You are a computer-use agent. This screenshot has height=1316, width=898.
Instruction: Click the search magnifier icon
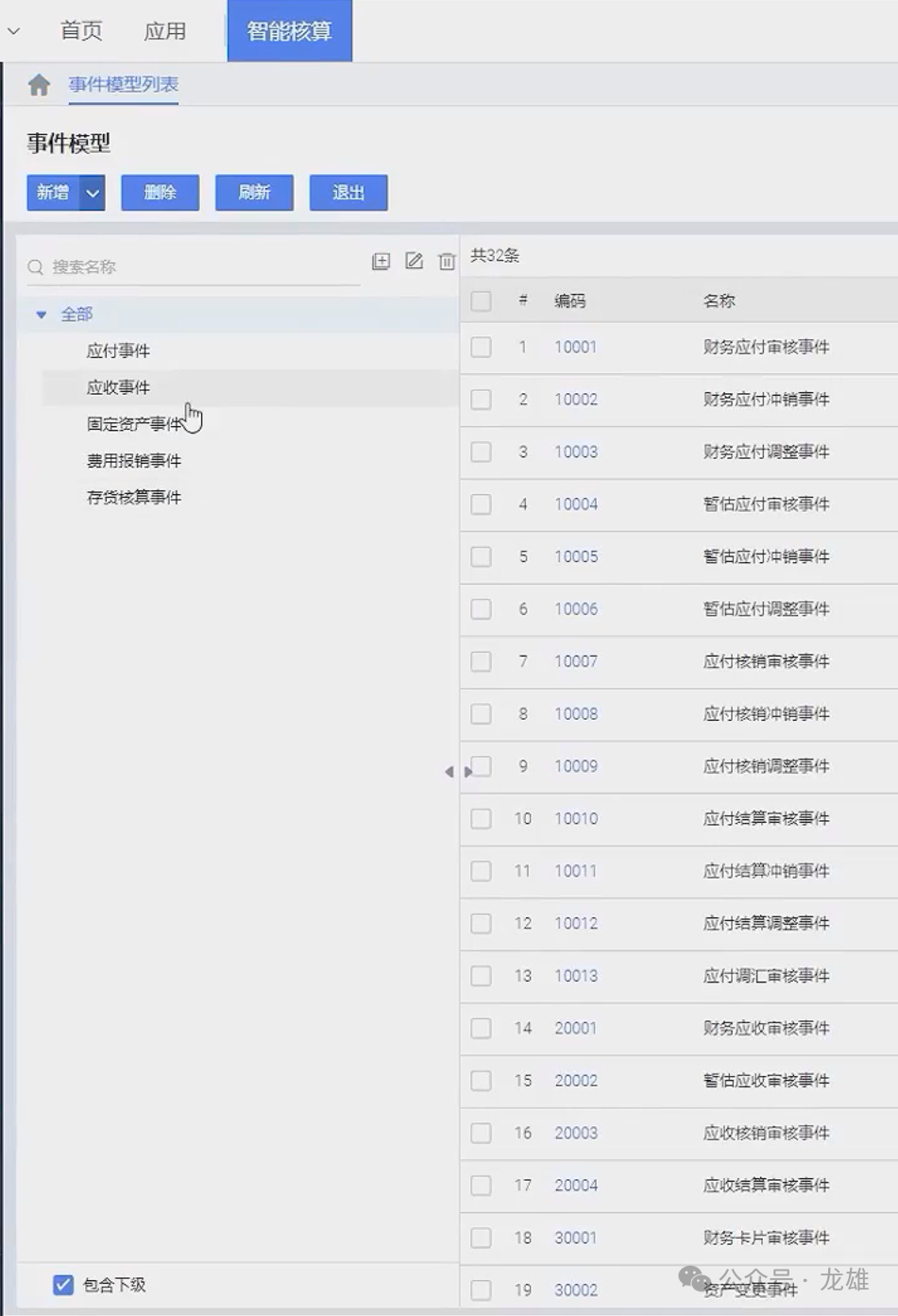pos(36,267)
